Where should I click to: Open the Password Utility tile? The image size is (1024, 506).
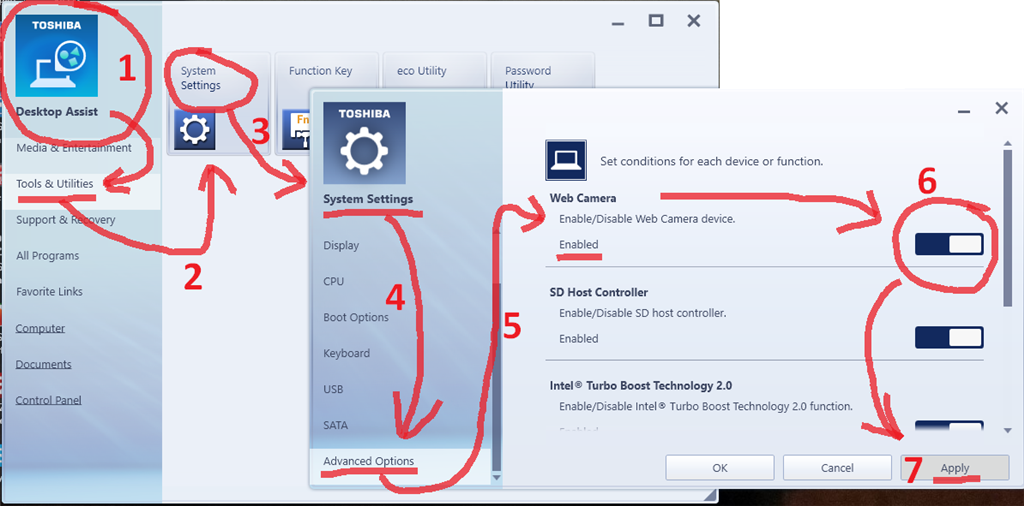pyautogui.click(x=542, y=72)
